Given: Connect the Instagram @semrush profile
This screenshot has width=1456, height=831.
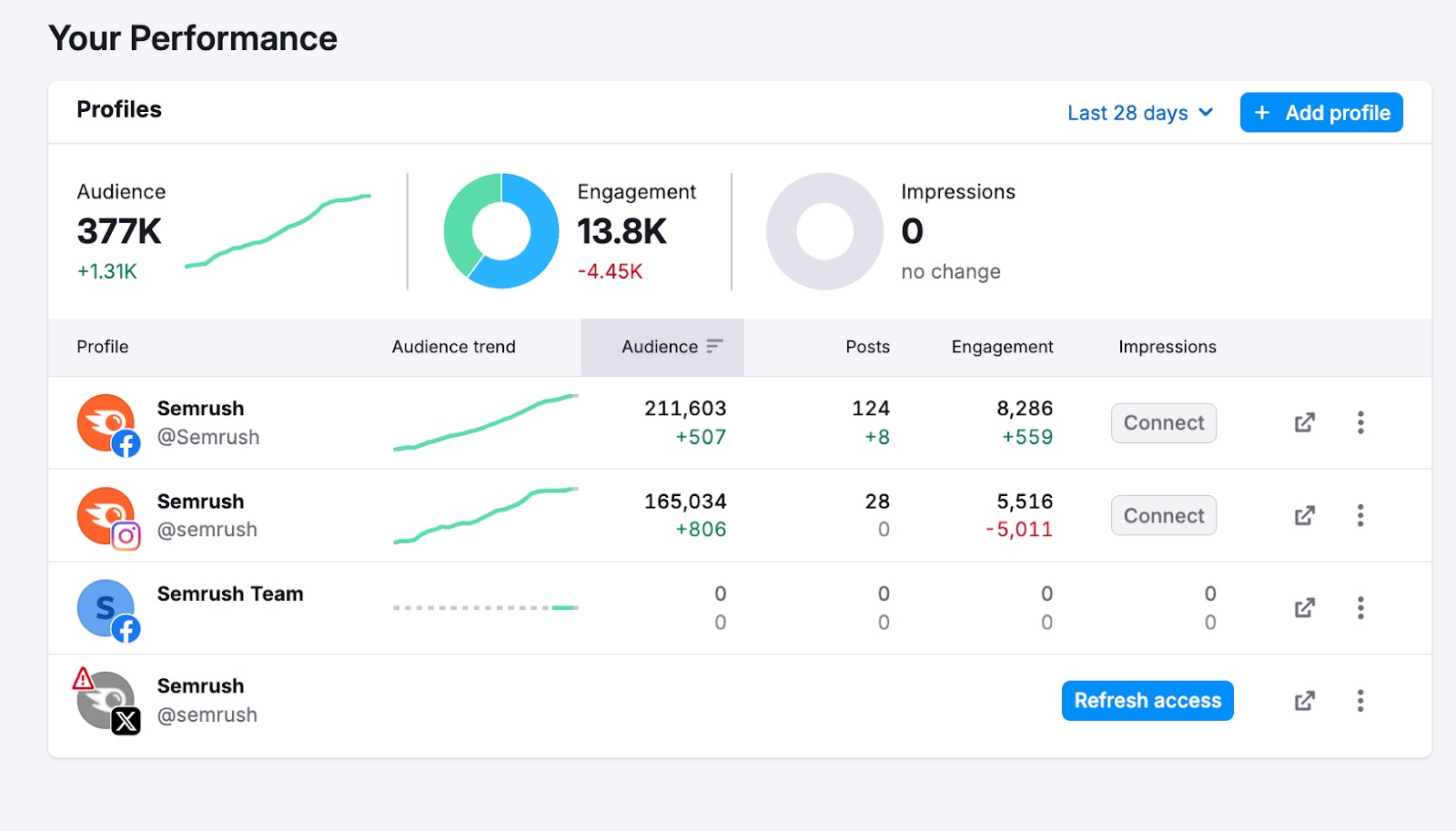Looking at the screenshot, I should [x=1163, y=515].
